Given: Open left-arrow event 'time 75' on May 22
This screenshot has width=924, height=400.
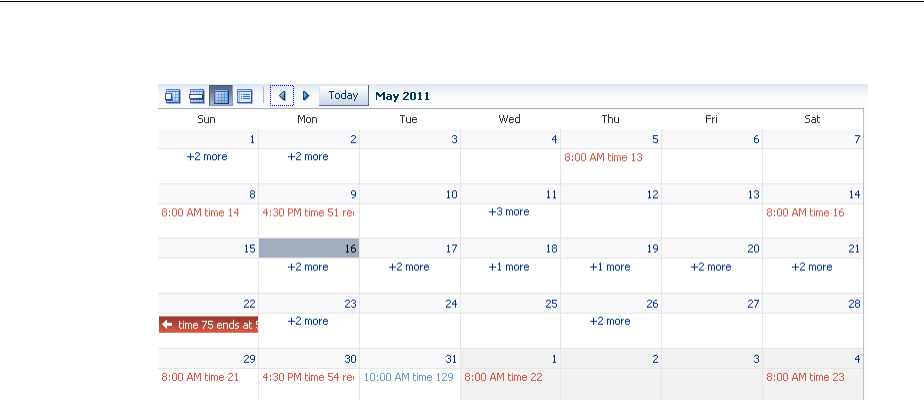Looking at the screenshot, I should 209,324.
